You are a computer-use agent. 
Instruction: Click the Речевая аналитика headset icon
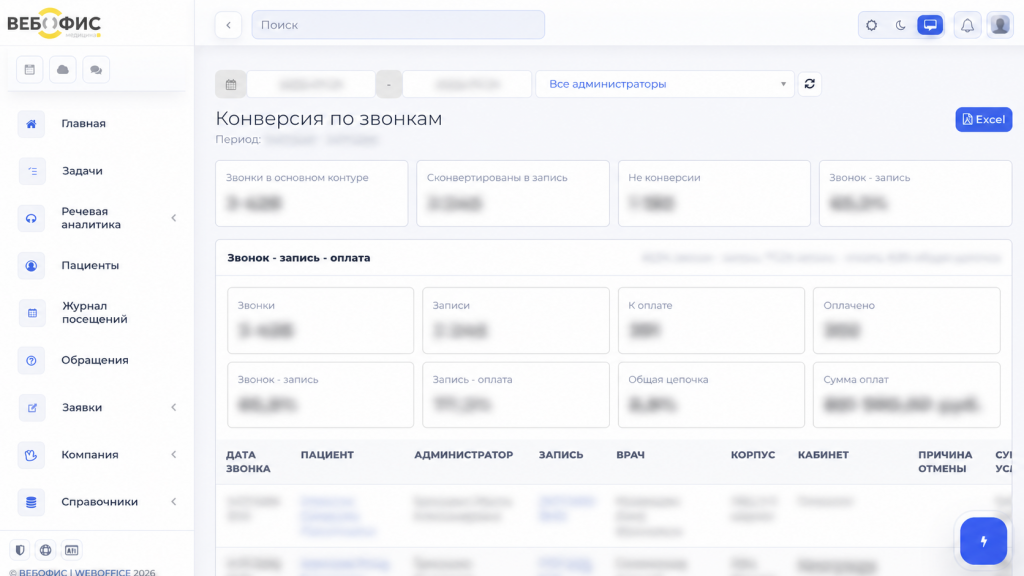coord(31,218)
